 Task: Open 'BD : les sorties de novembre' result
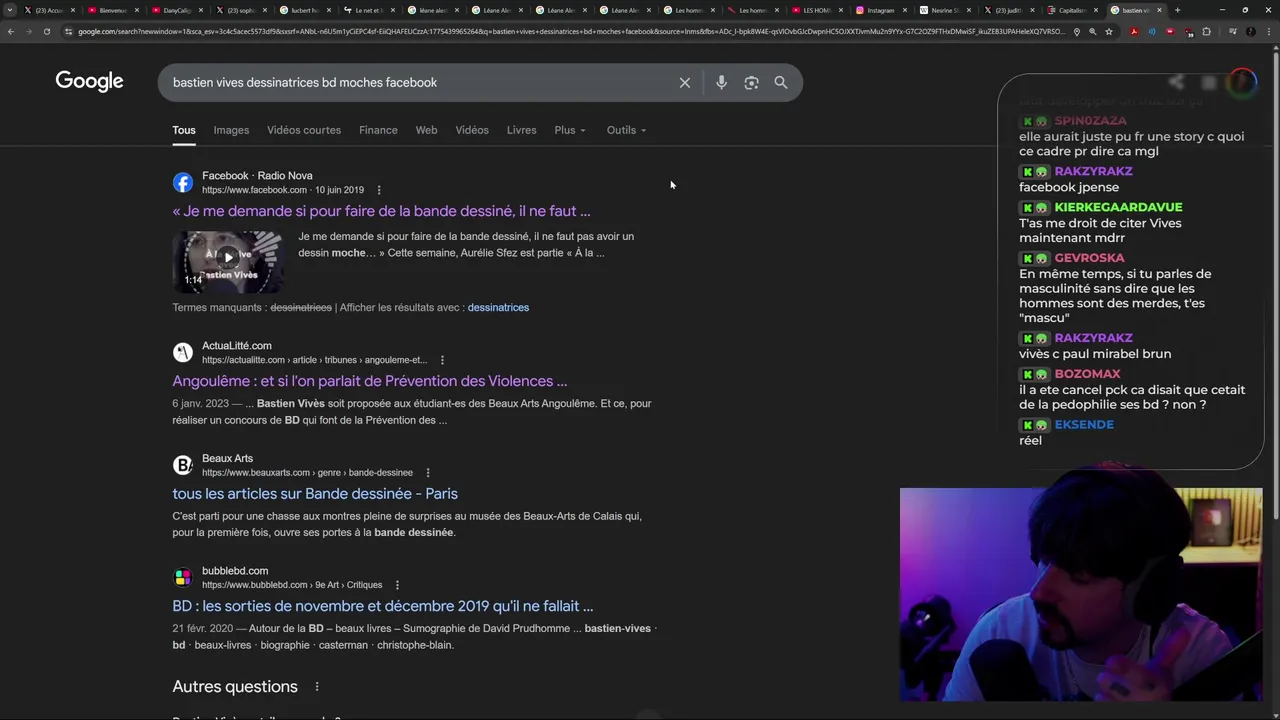(x=382, y=606)
